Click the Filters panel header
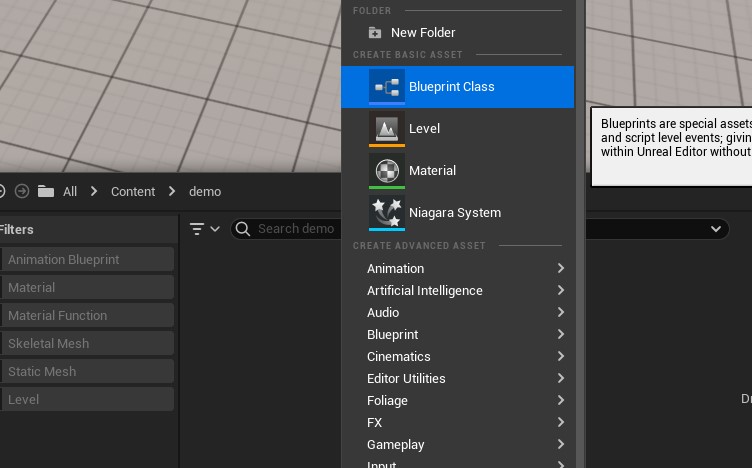This screenshot has height=468, width=752. (x=89, y=229)
